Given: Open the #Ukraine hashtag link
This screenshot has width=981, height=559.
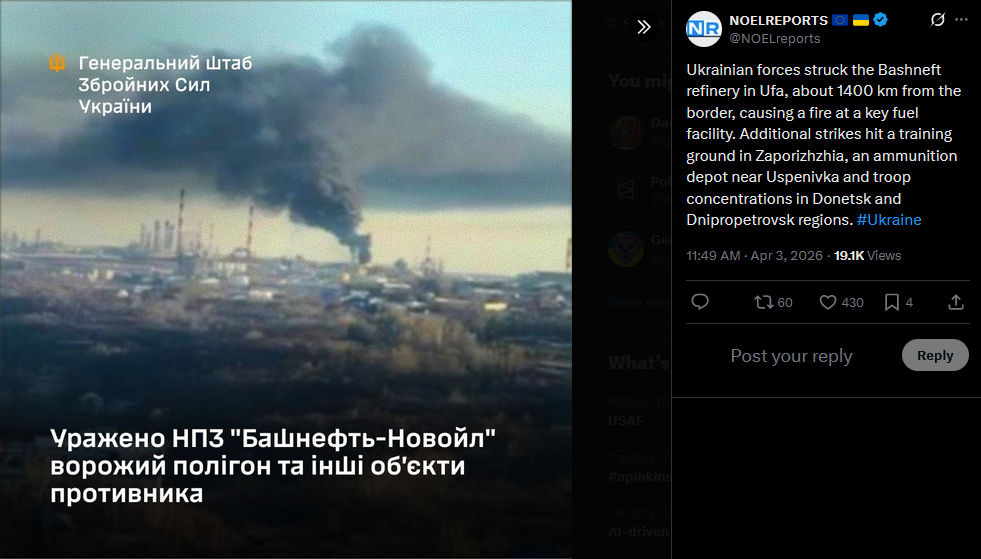Looking at the screenshot, I should coord(889,220).
